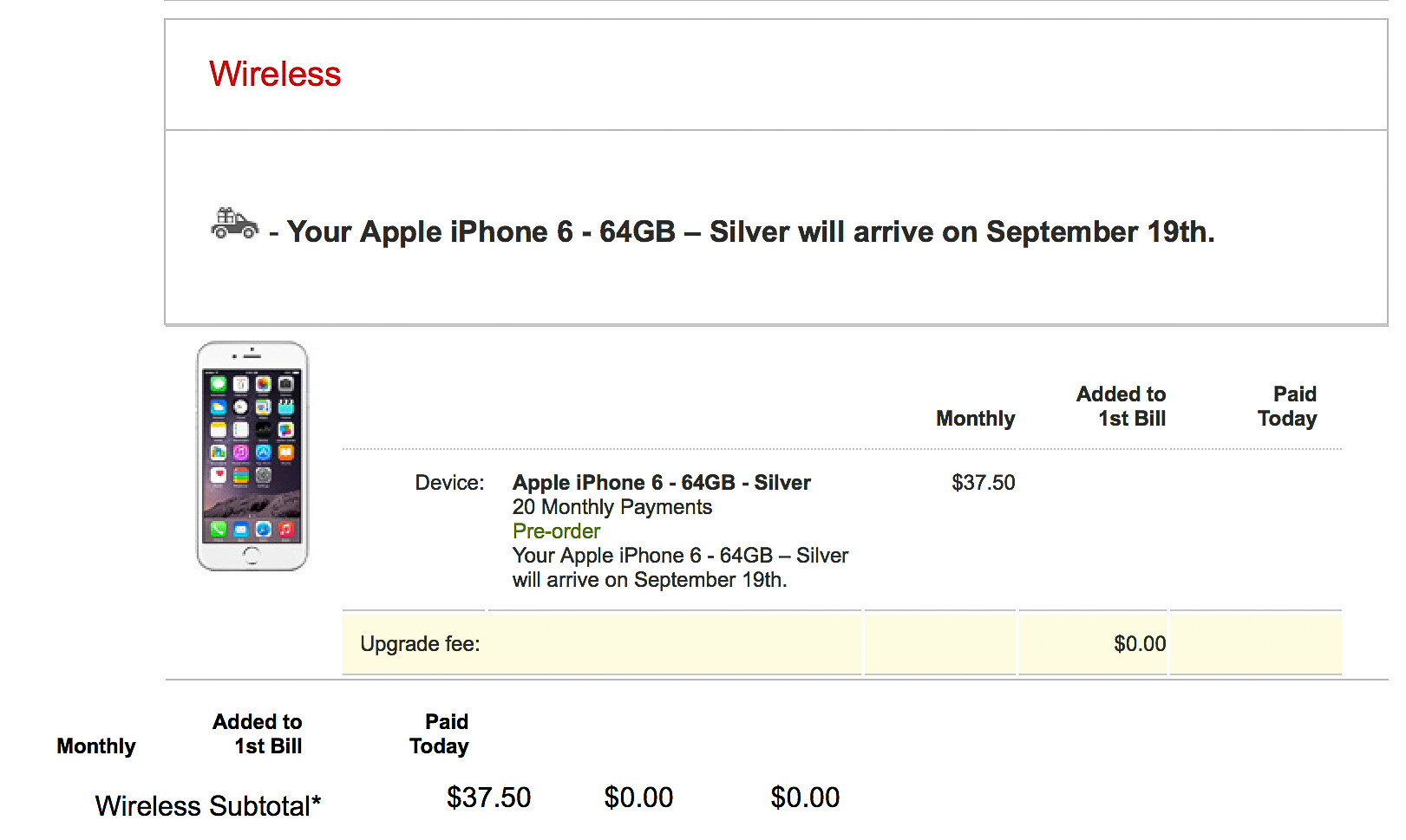
Task: Click the Monthly column header in the device table
Action: 975,419
